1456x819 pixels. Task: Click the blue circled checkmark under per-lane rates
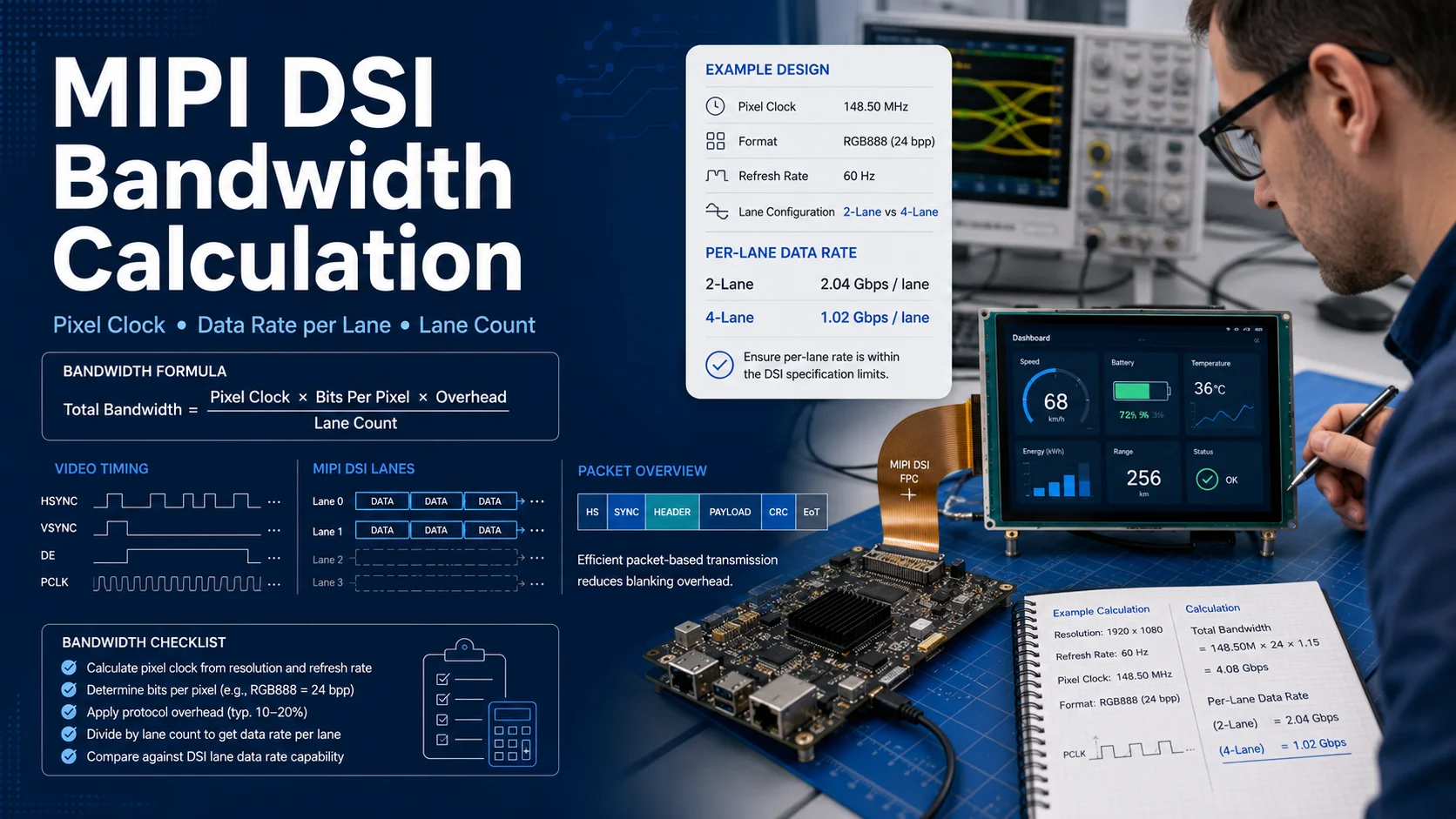[x=719, y=365]
